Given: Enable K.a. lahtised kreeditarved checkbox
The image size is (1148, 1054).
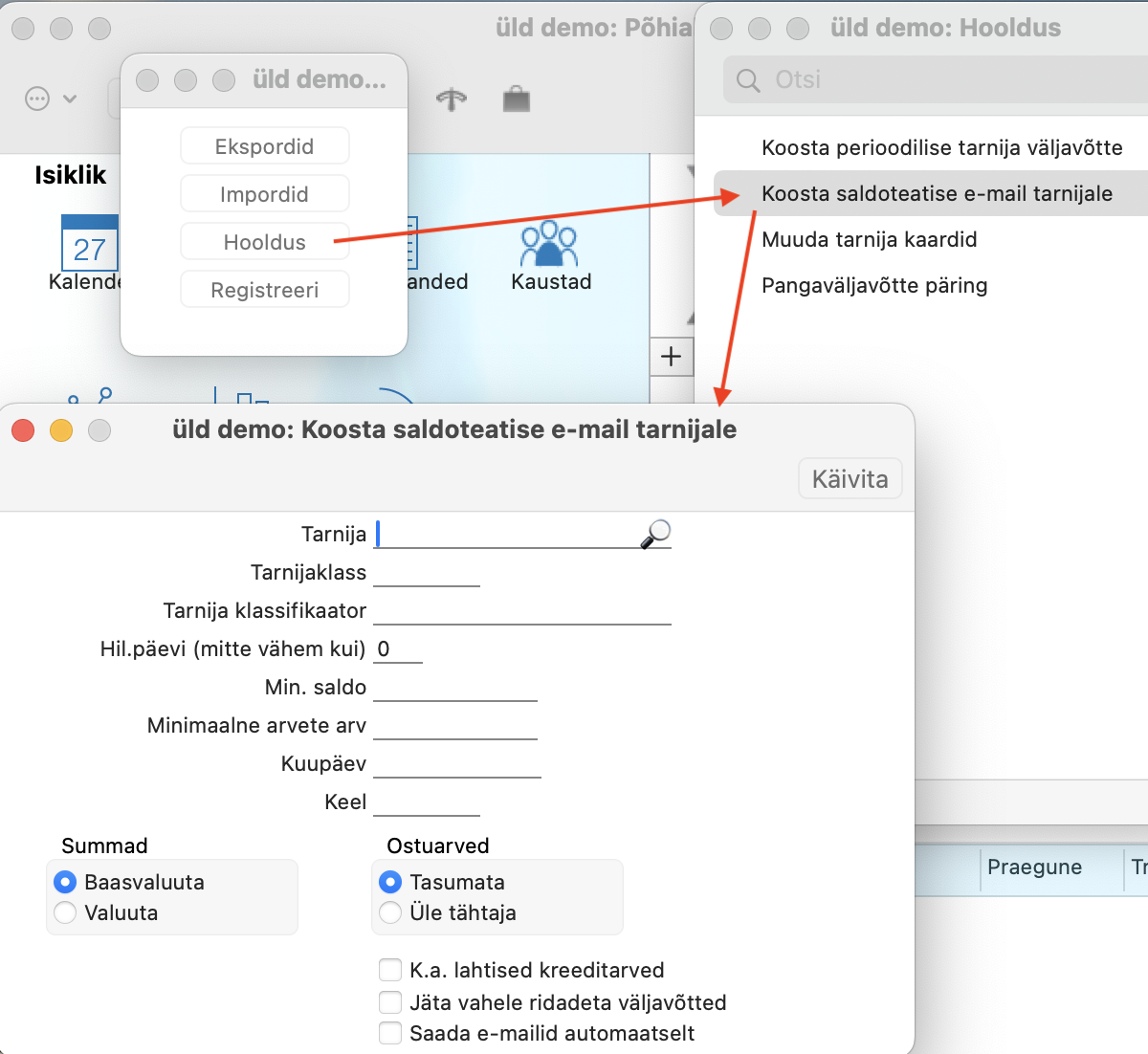Looking at the screenshot, I should point(390,970).
